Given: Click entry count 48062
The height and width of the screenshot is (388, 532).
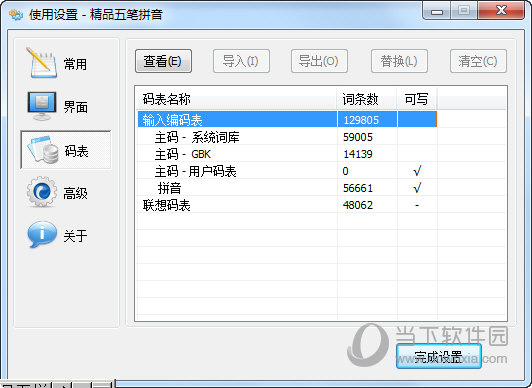Looking at the screenshot, I should [x=358, y=205].
